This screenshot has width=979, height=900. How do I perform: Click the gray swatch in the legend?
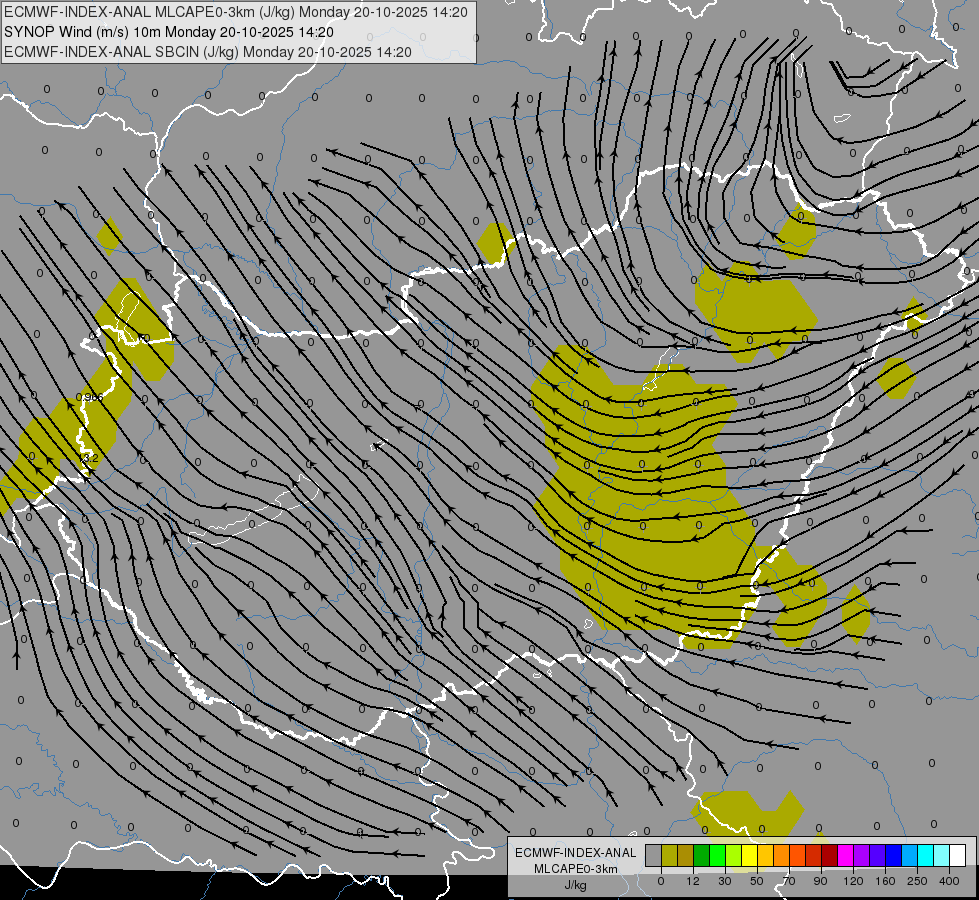pyautogui.click(x=654, y=855)
